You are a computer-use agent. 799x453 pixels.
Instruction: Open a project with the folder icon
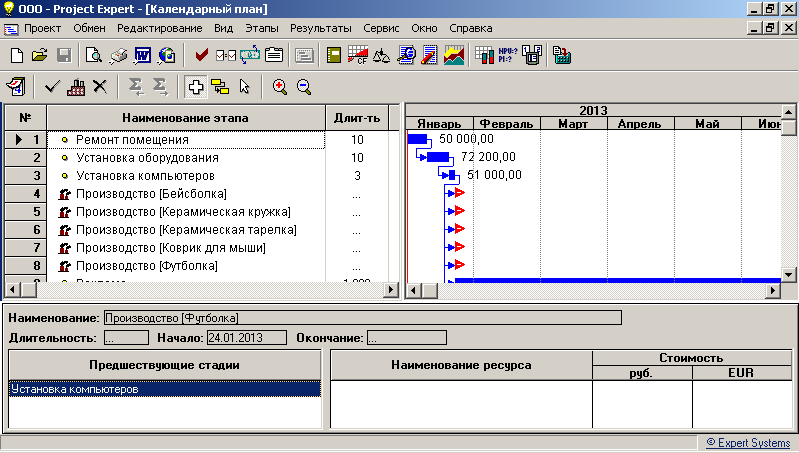click(40, 55)
